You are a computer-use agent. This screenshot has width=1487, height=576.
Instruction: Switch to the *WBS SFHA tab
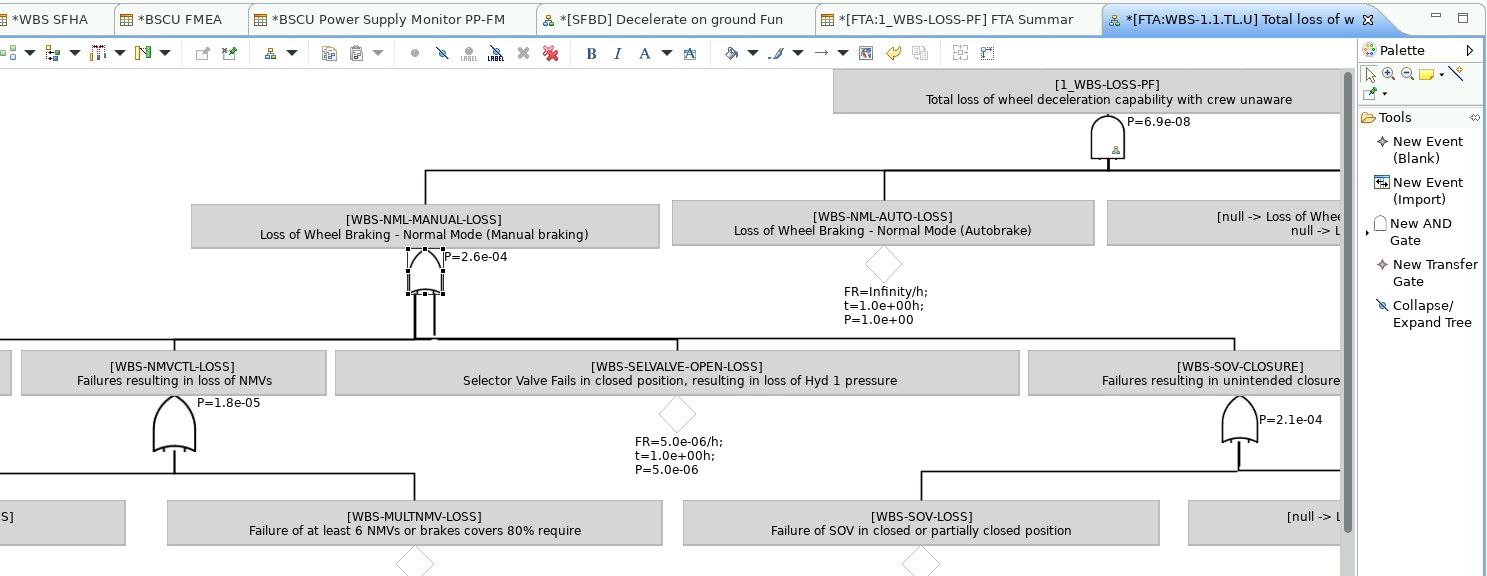[50, 19]
